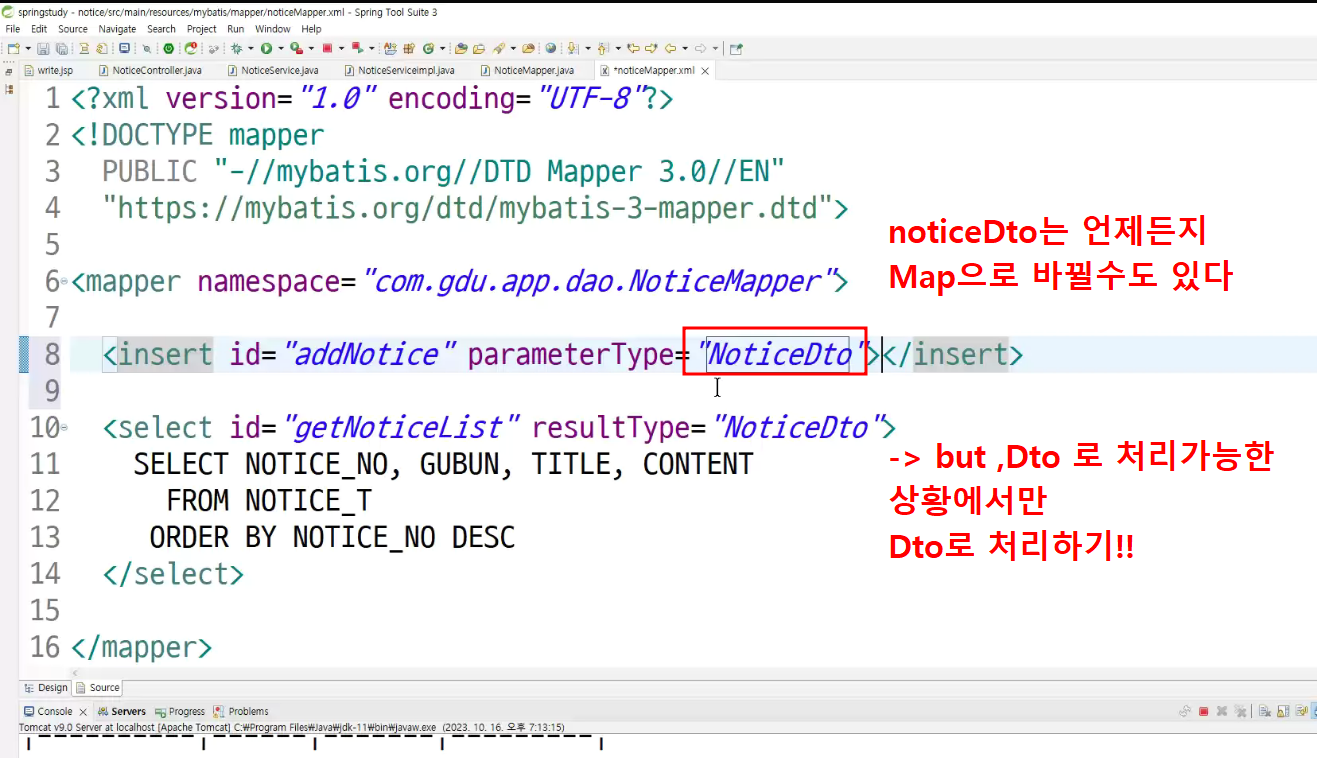
Task: Open the Window menu
Action: (273, 29)
